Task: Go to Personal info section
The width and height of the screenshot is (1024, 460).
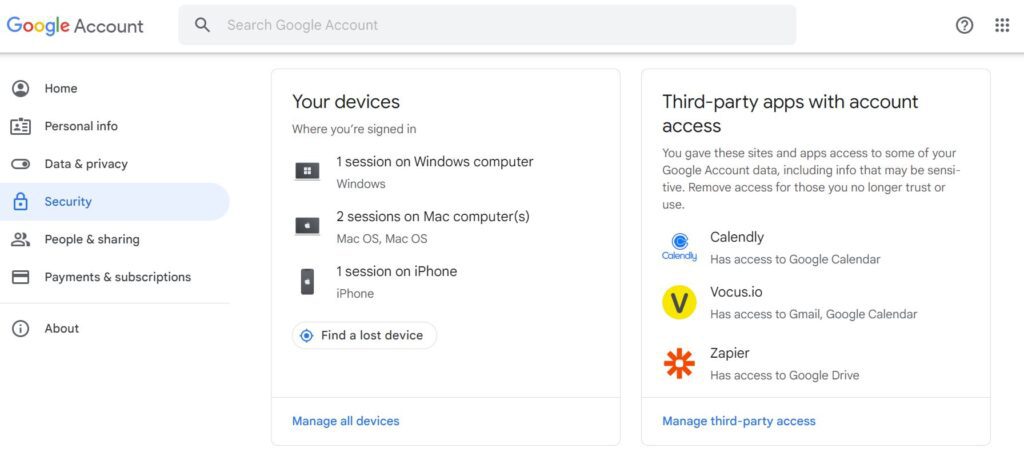Action: (80, 126)
